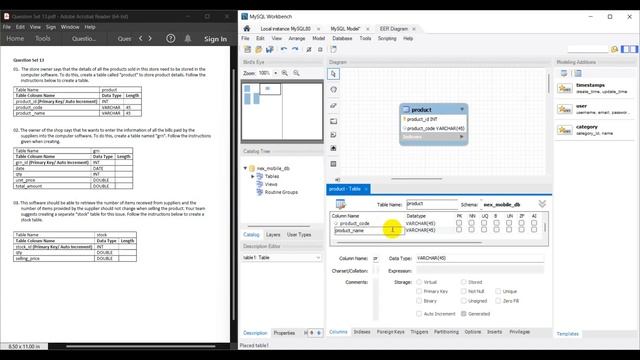Open the Tools pane in Acrobat
This screenshot has width=640, height=360.
tap(42, 38)
